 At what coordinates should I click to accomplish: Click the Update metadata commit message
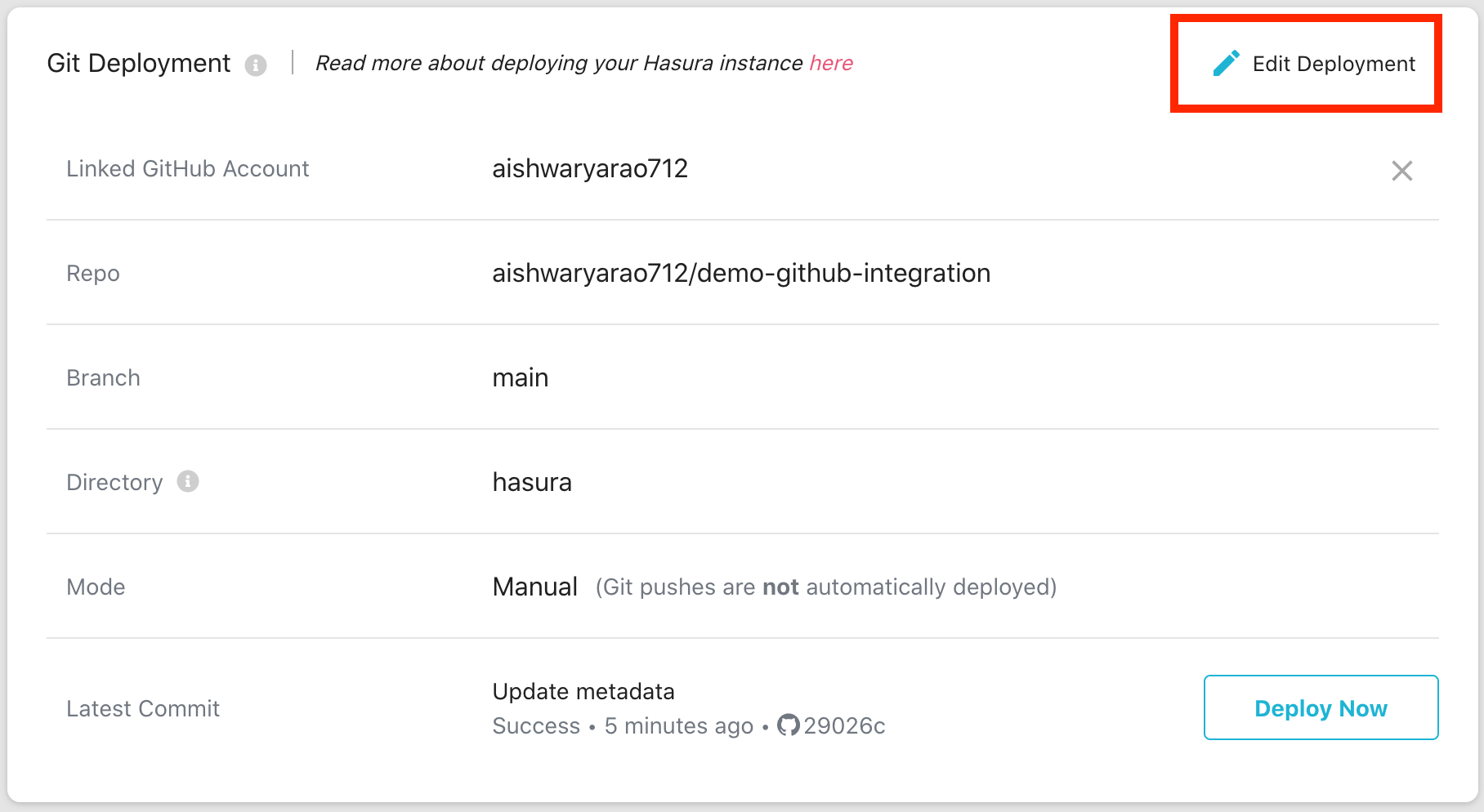pos(583,692)
